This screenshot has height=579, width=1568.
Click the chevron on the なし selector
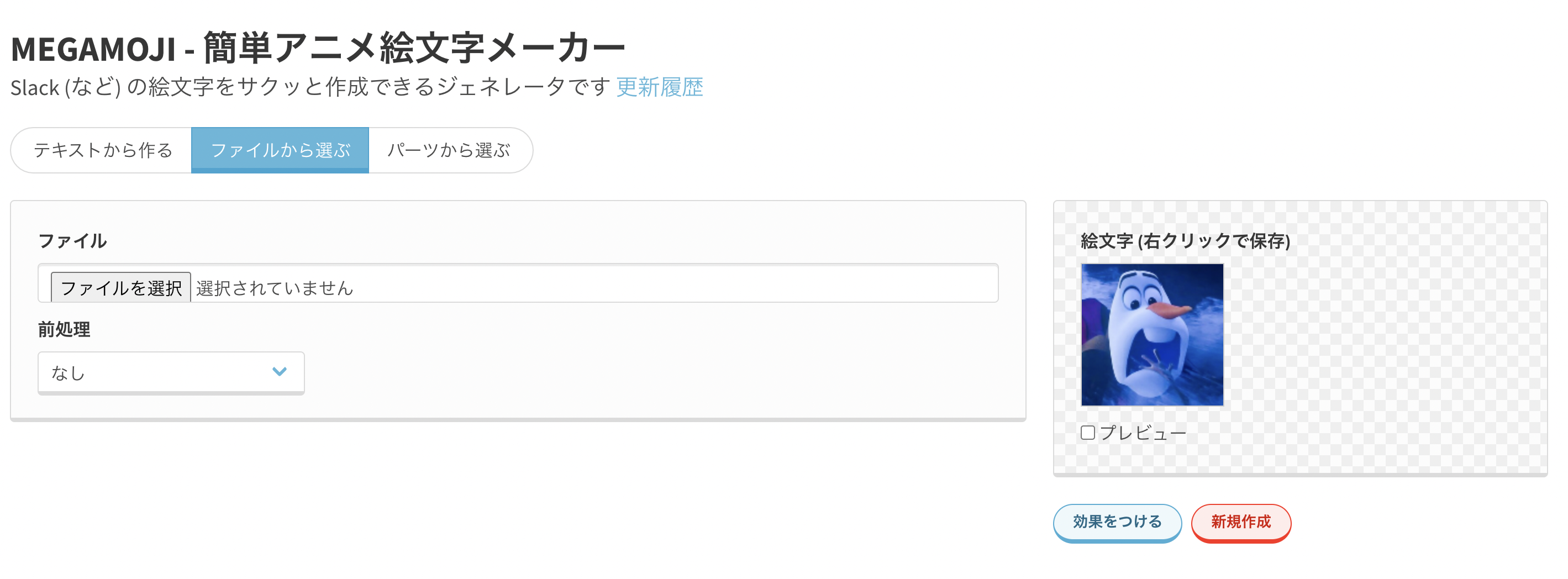coord(280,372)
